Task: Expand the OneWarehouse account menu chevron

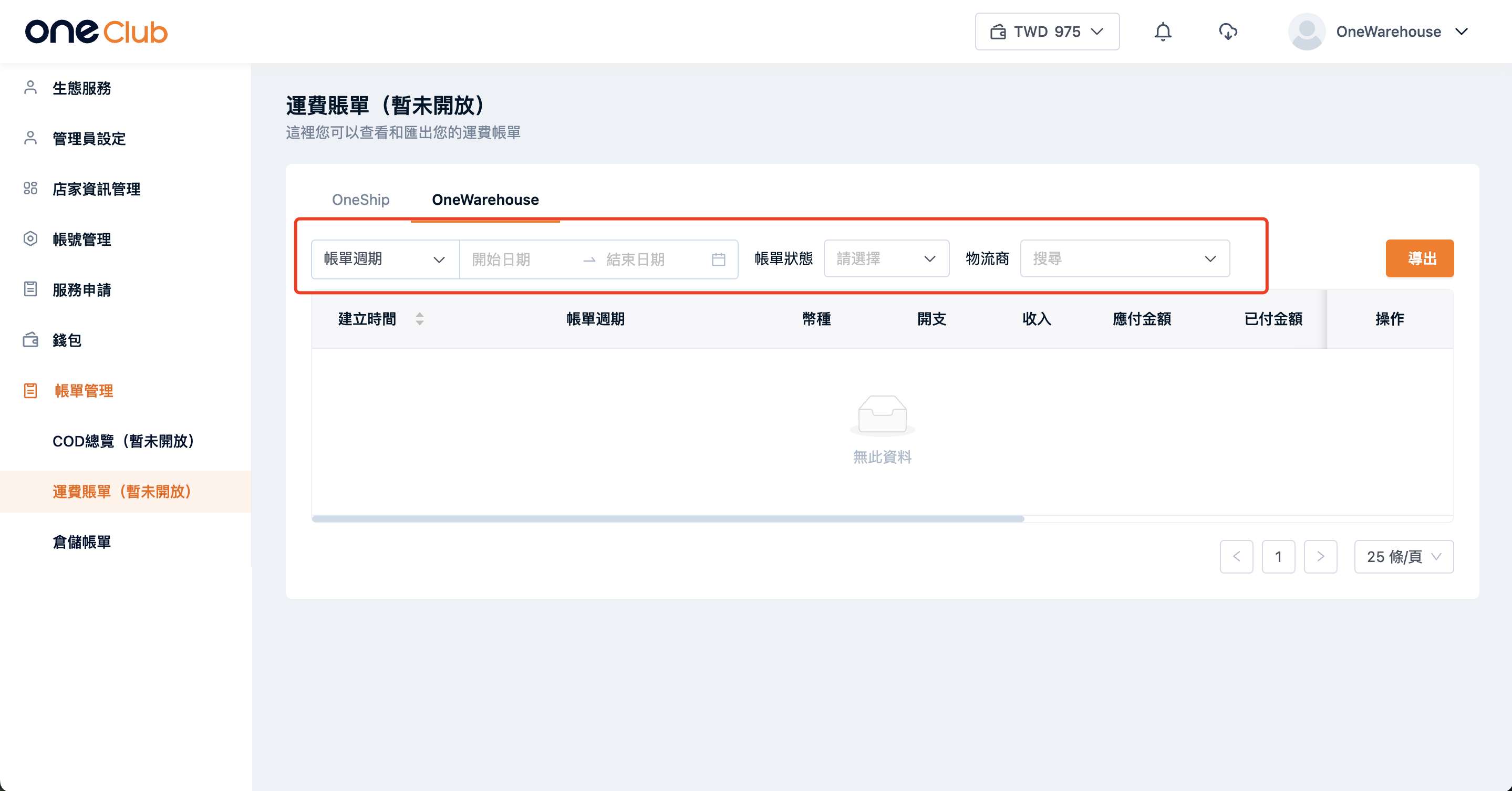Action: [1462, 32]
